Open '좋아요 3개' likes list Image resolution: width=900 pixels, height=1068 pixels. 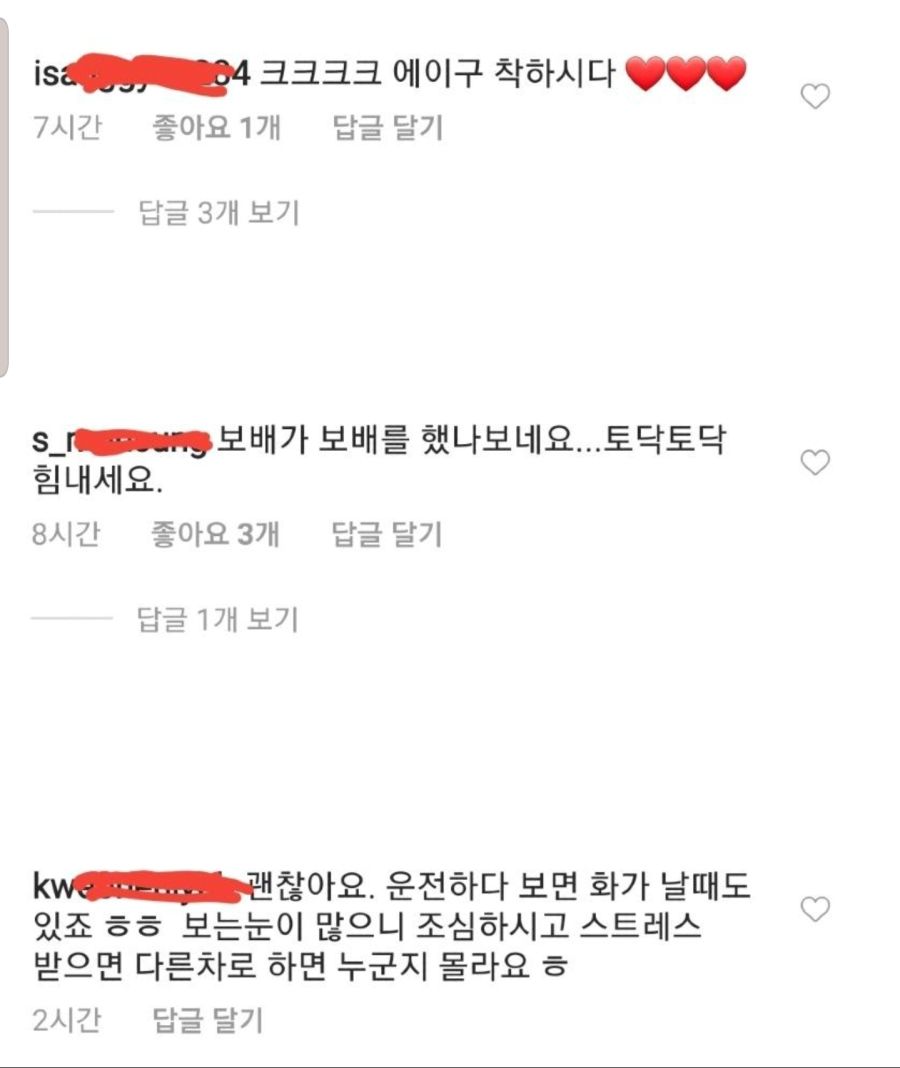(x=215, y=534)
